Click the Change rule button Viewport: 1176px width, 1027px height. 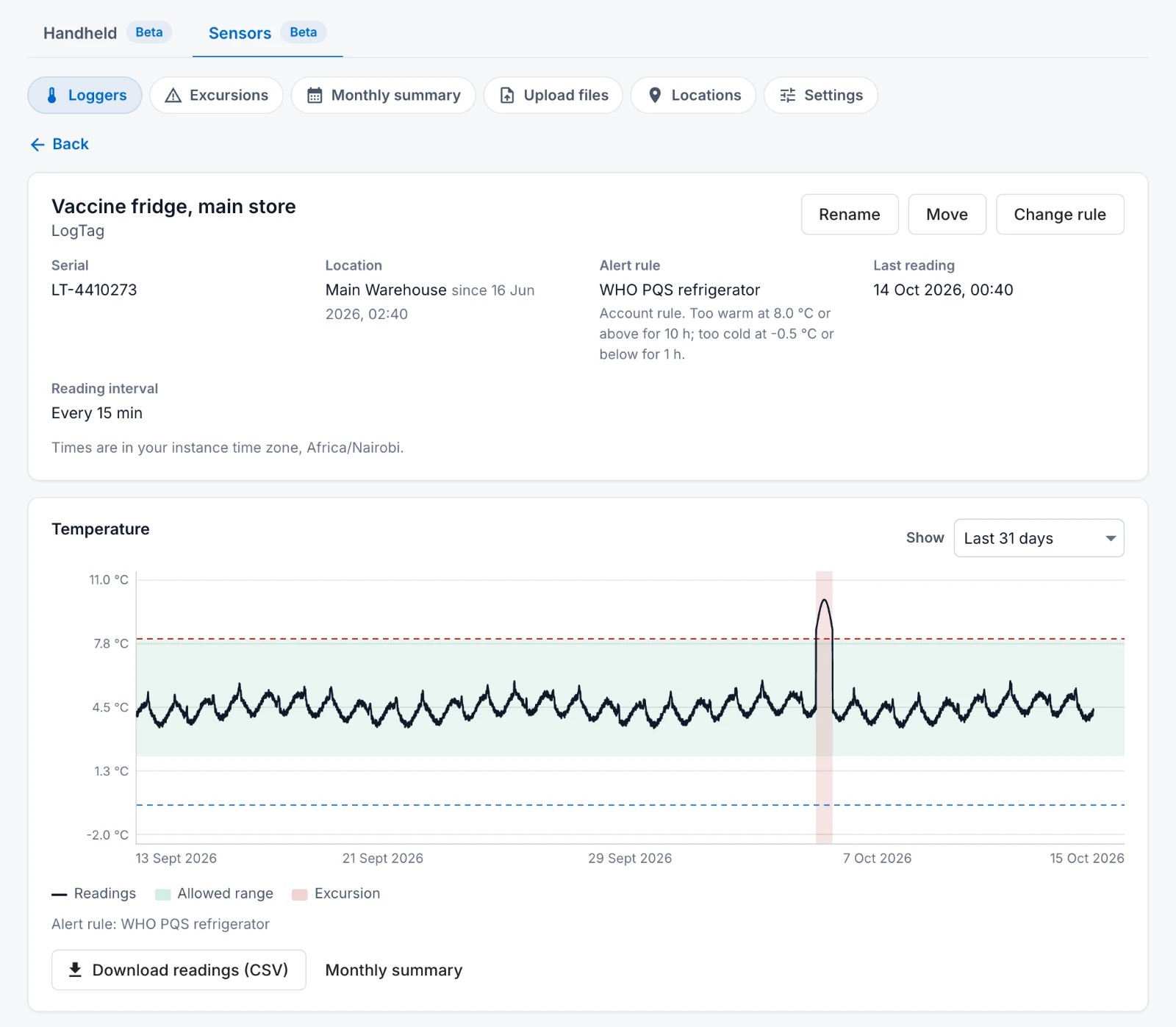click(x=1060, y=215)
